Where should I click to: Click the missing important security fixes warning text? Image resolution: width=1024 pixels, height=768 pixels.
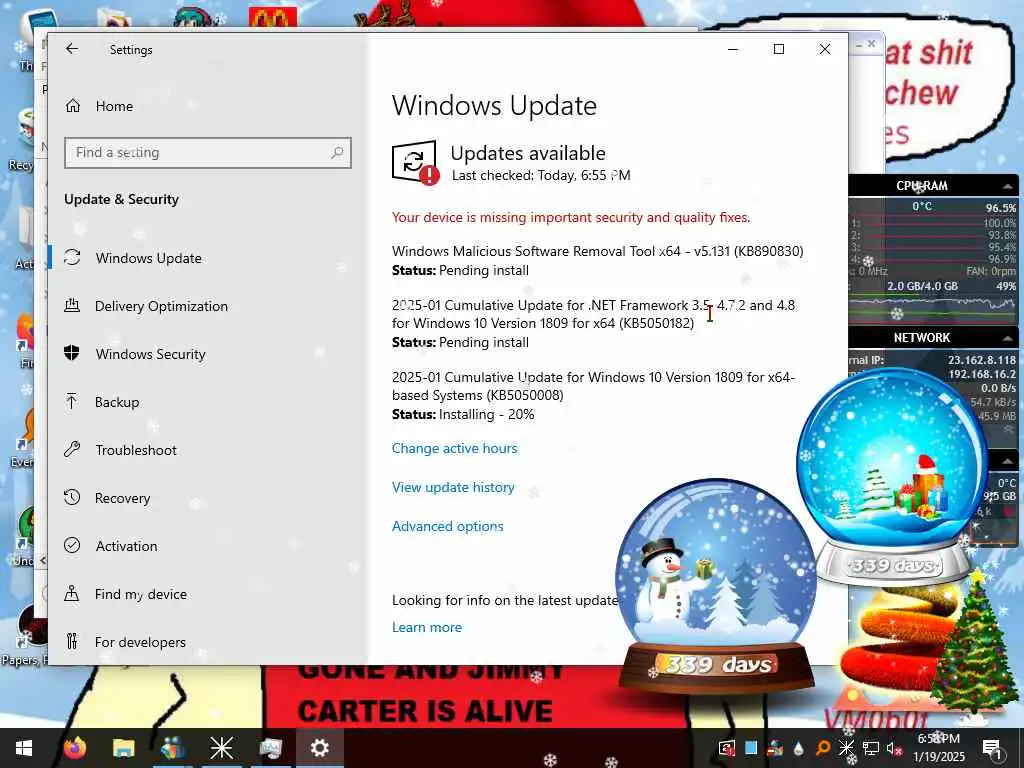(571, 217)
